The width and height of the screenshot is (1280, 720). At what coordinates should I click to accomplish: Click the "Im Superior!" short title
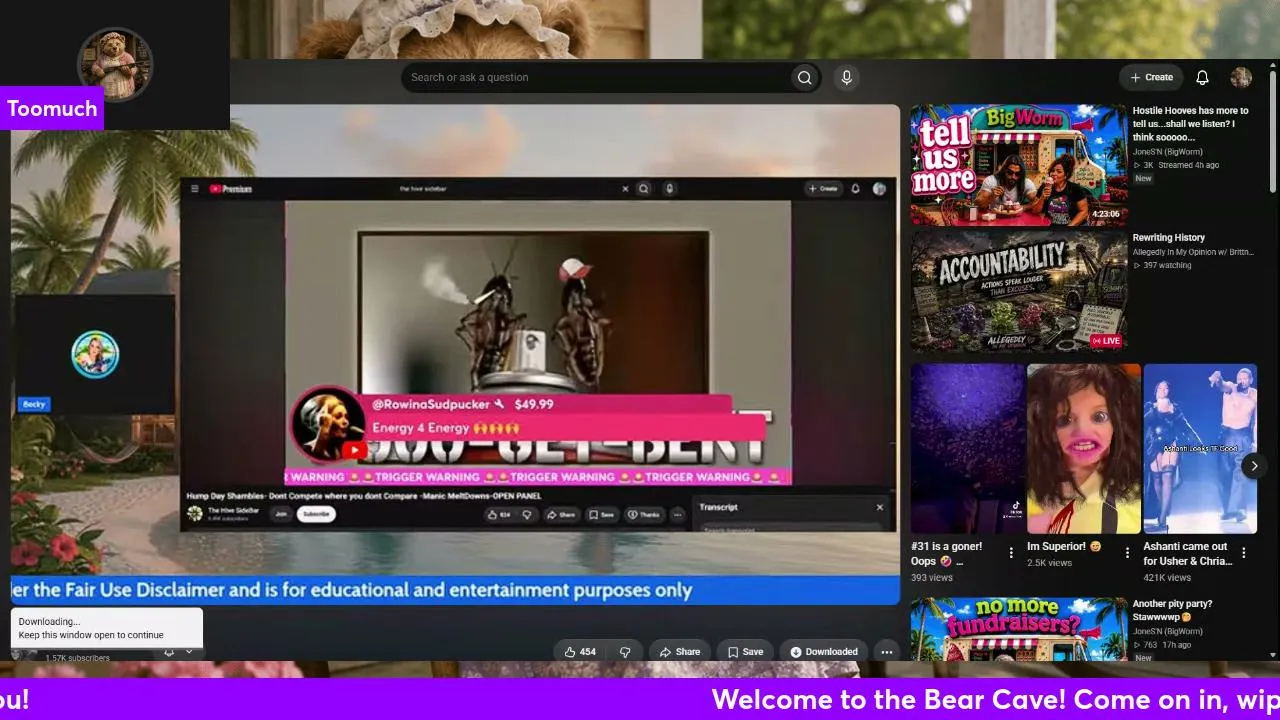(x=1064, y=547)
